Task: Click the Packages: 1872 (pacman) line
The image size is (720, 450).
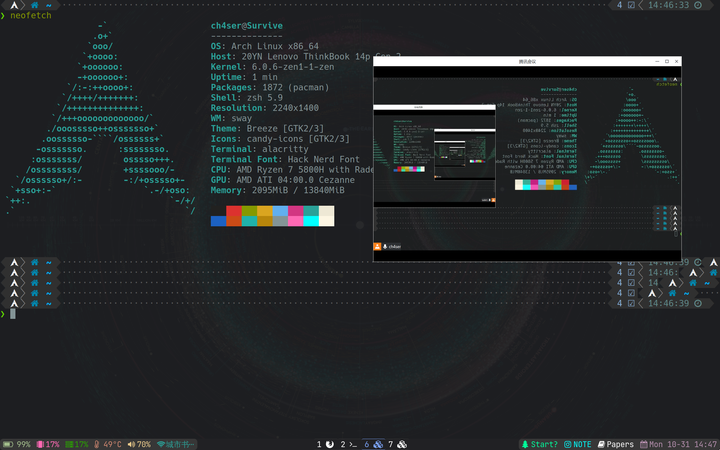Action: (x=270, y=87)
